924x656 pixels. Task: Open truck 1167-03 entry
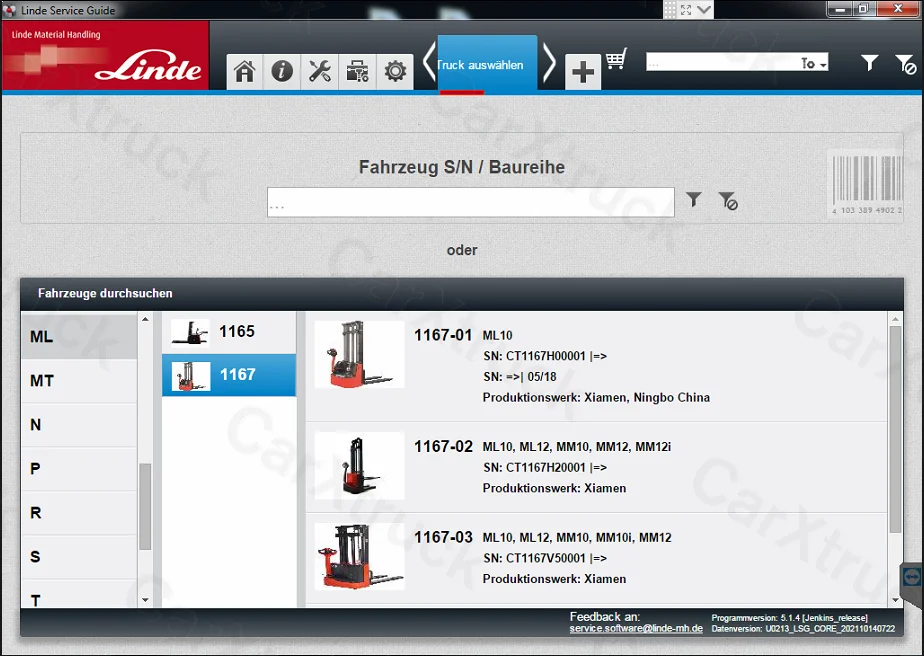click(596, 558)
